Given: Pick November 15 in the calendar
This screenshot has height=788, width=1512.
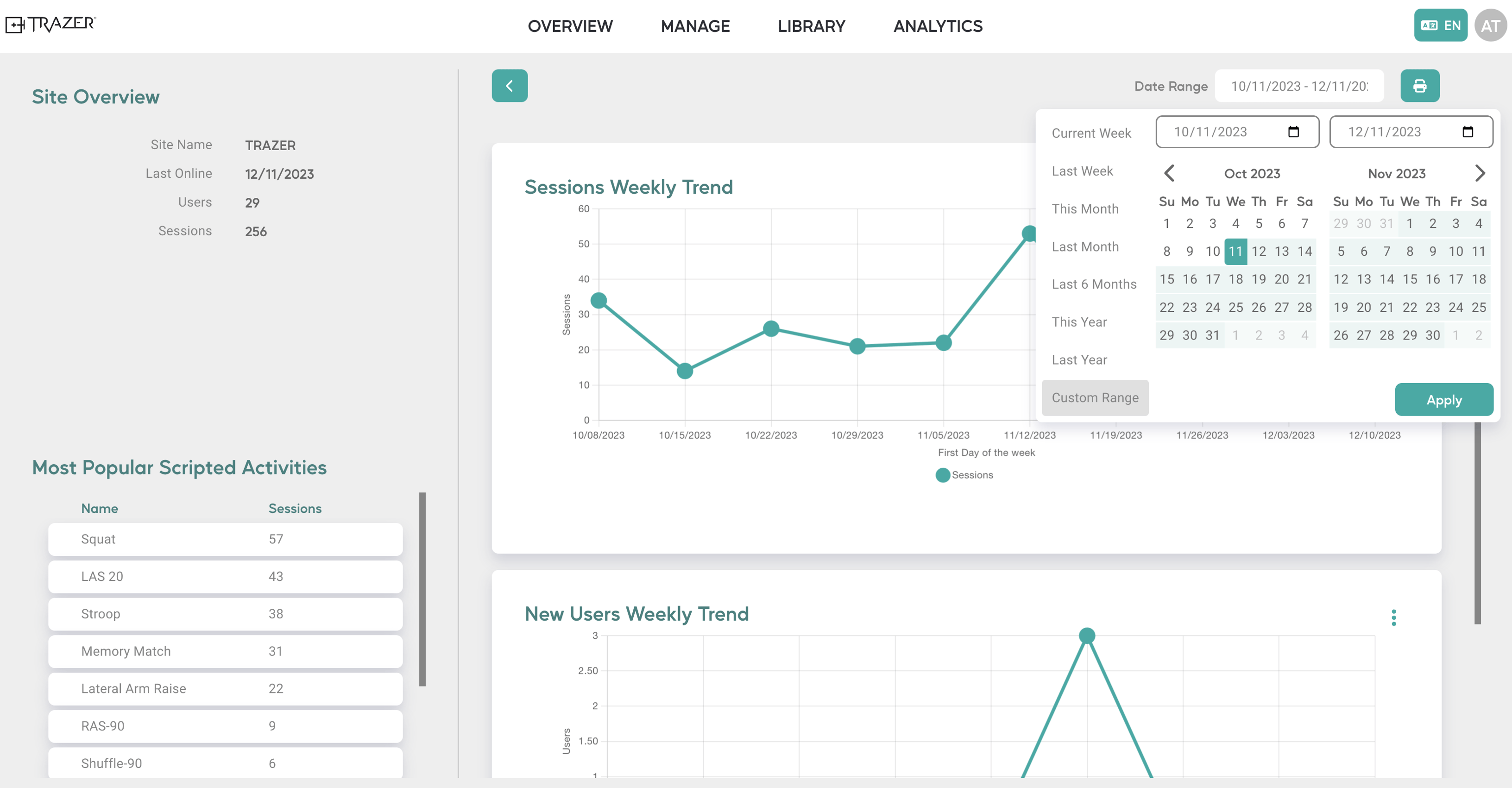Looking at the screenshot, I should pyautogui.click(x=1409, y=279).
